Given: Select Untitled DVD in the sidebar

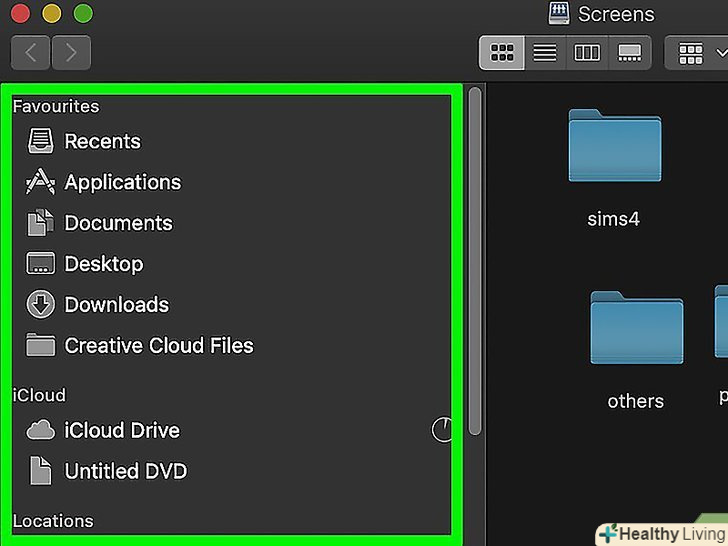Looking at the screenshot, I should 125,471.
